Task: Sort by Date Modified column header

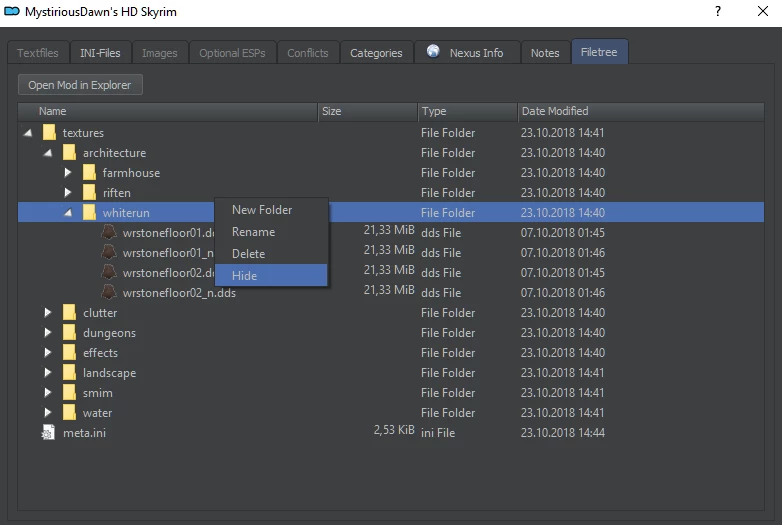Action: [640, 111]
